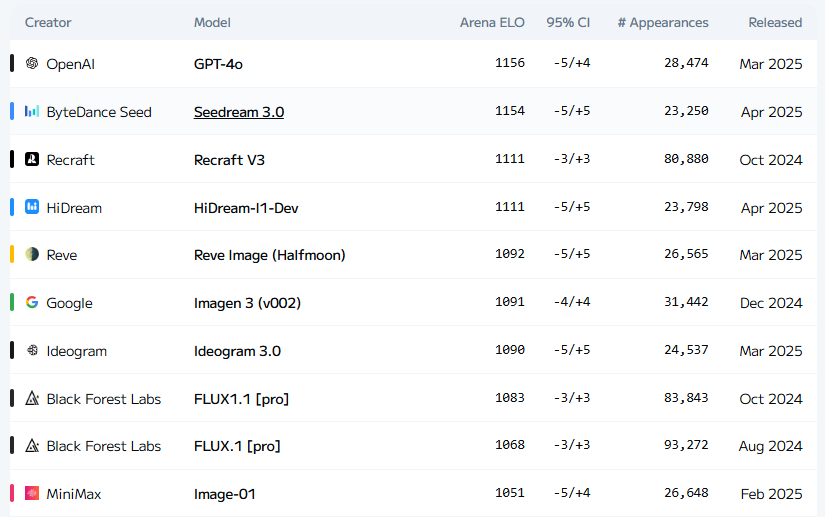Click the 80,880 appearances value

686,158
